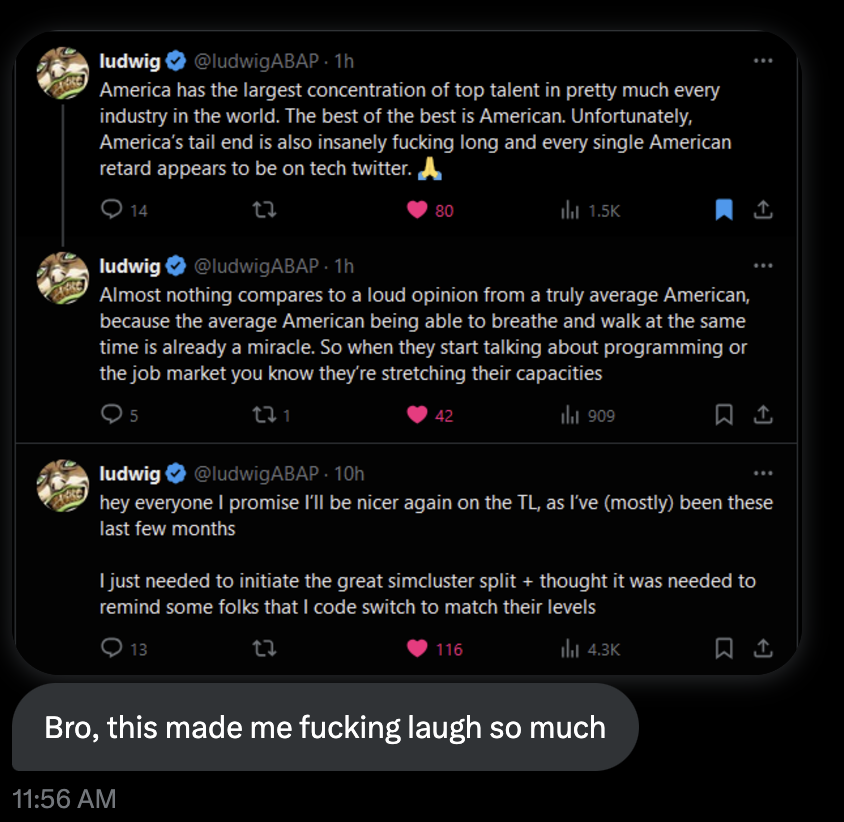Open more options on the 10h tweet
The width and height of the screenshot is (844, 822).
pyautogui.click(x=763, y=473)
